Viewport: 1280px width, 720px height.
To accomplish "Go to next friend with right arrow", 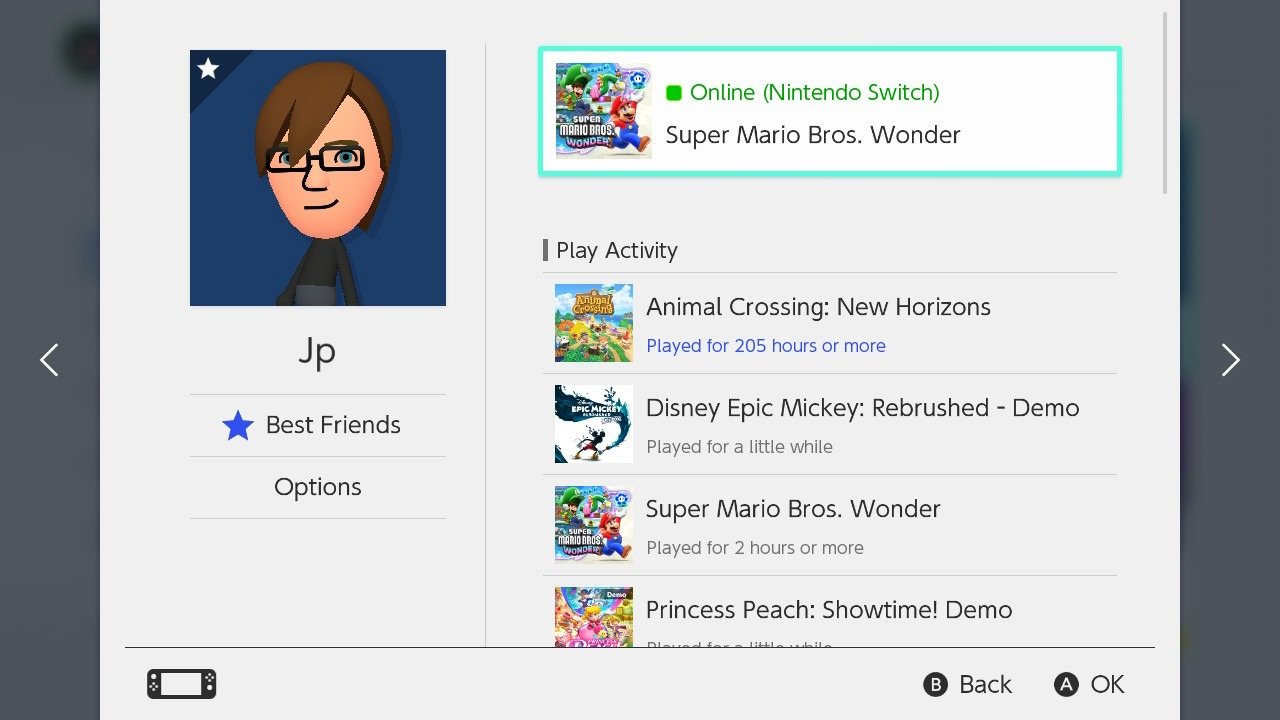I will pos(1230,360).
